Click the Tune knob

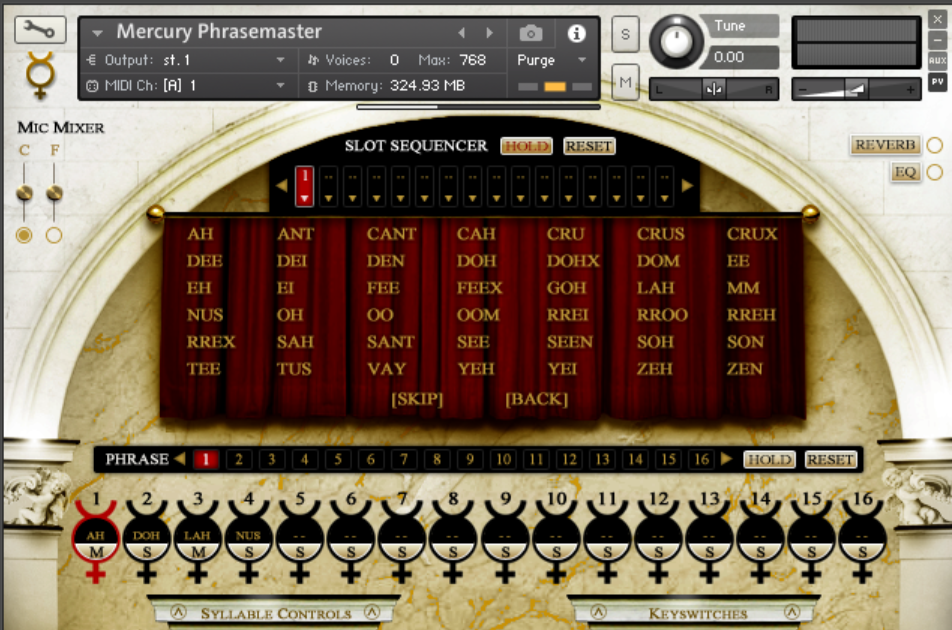point(676,42)
